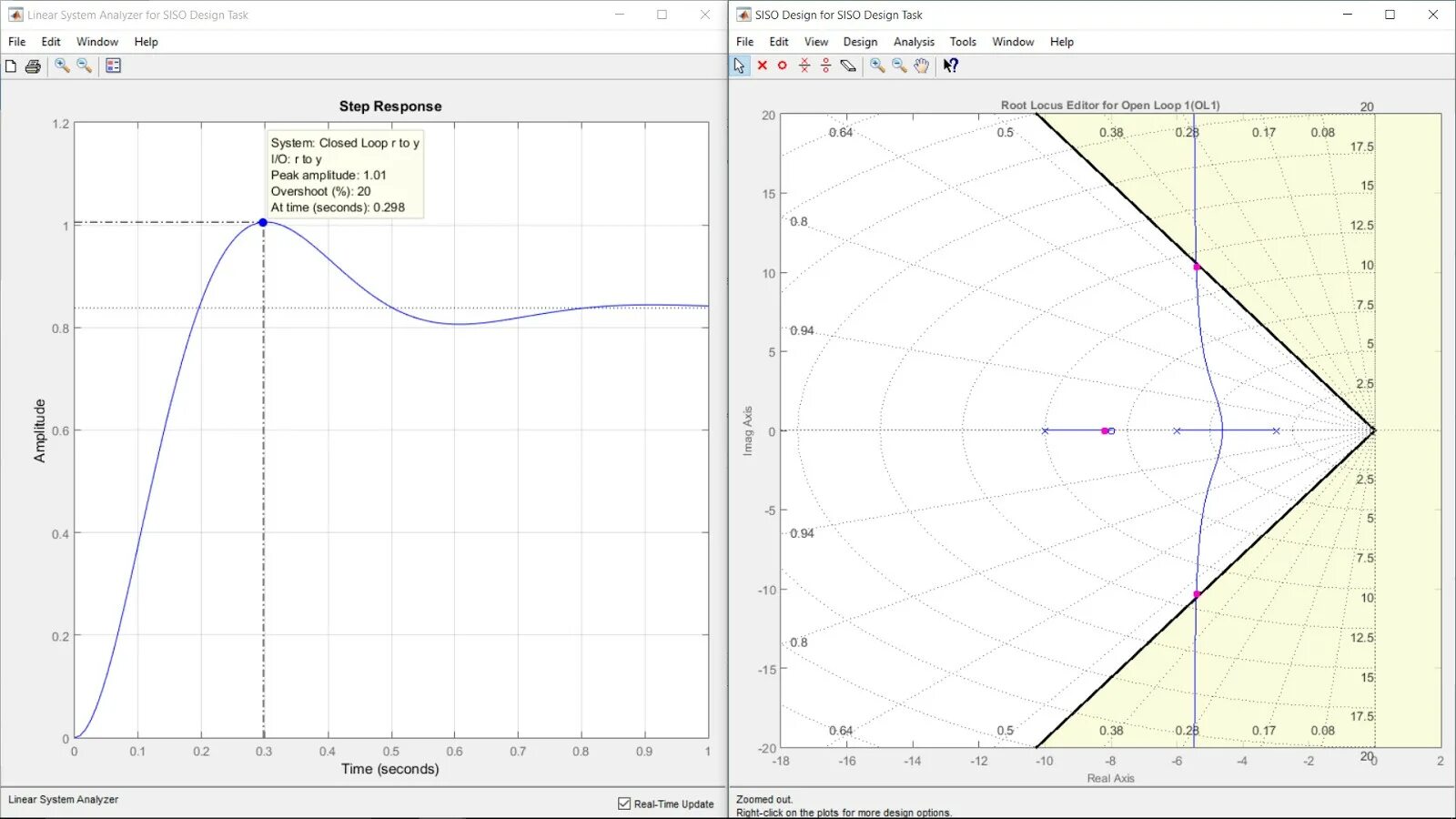Click the What's This help cursor icon

coord(950,66)
